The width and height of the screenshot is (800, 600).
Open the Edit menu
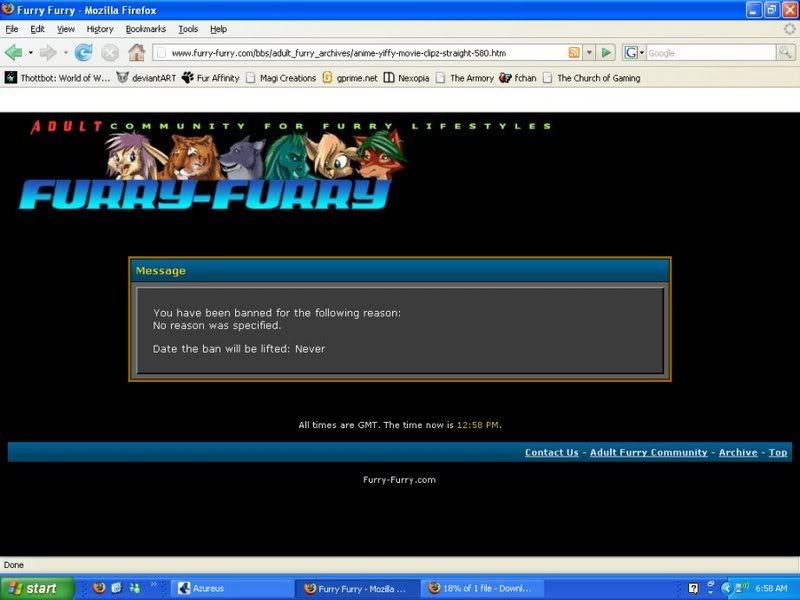tap(37, 29)
